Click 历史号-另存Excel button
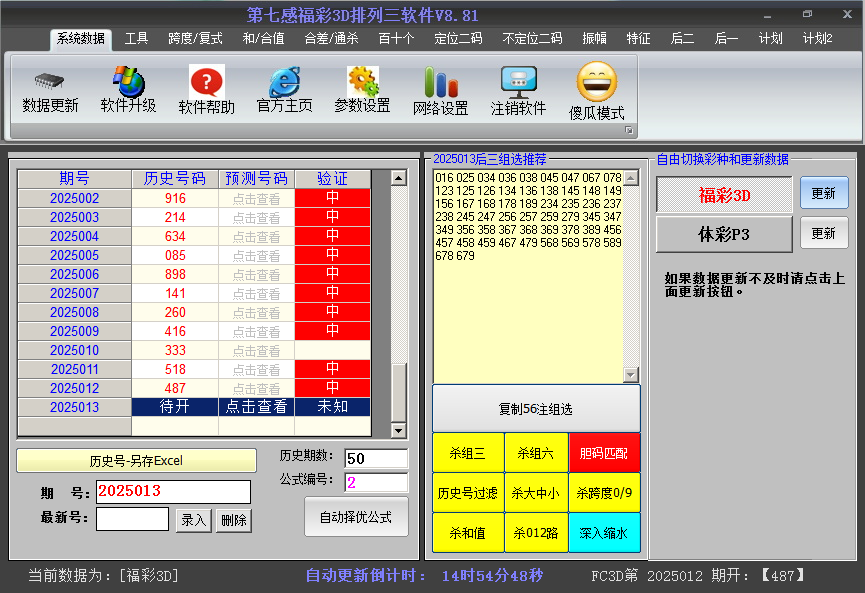The image size is (865, 593). click(136, 461)
